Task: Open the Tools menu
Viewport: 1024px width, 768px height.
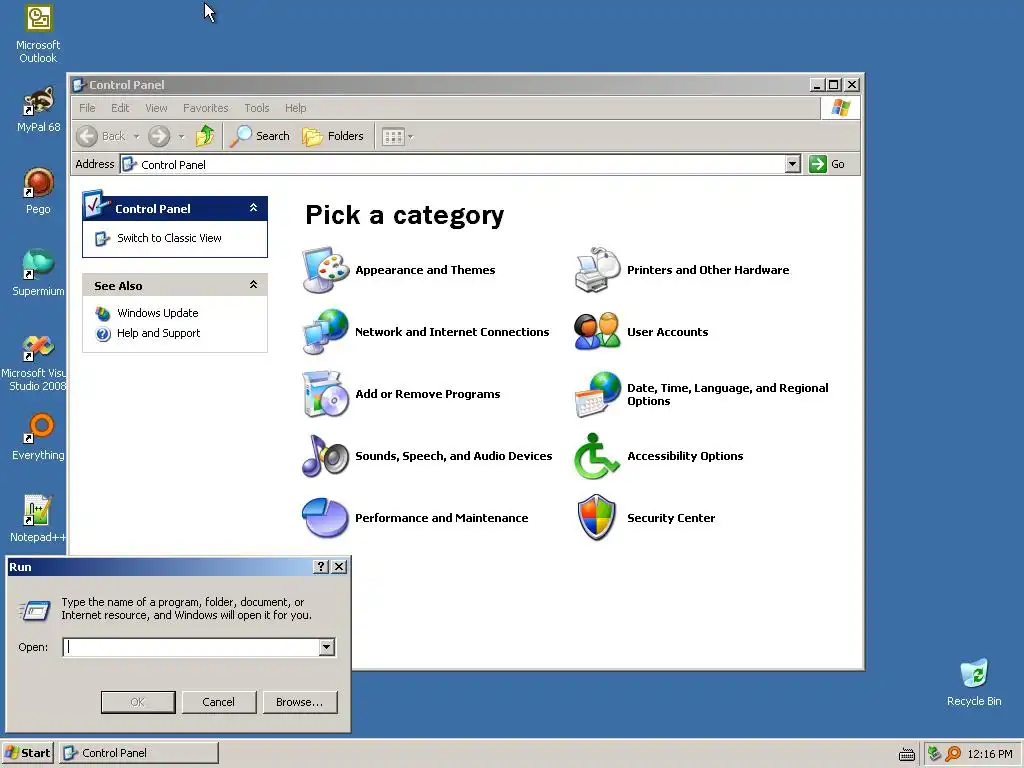Action: [257, 108]
